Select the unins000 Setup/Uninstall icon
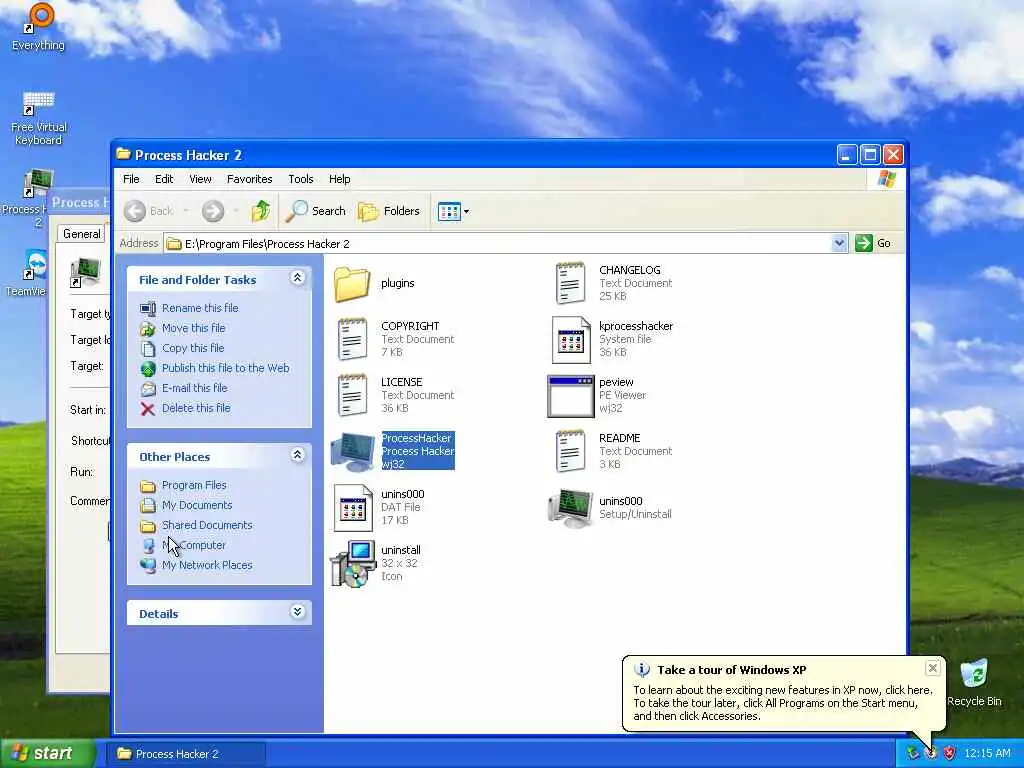 coord(571,507)
